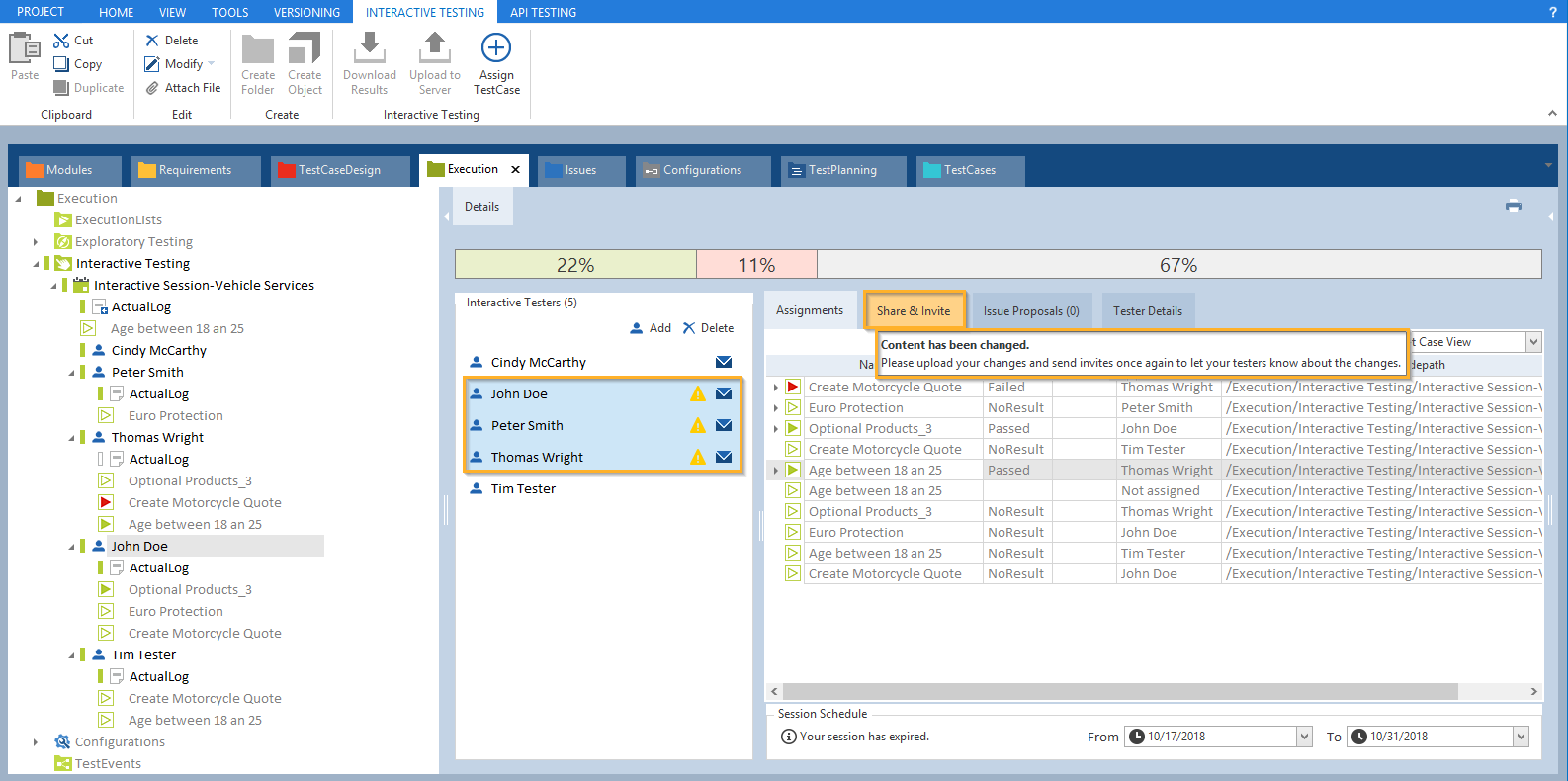Click Download Results in the ribbon
The height and width of the screenshot is (781, 1568).
[369, 63]
